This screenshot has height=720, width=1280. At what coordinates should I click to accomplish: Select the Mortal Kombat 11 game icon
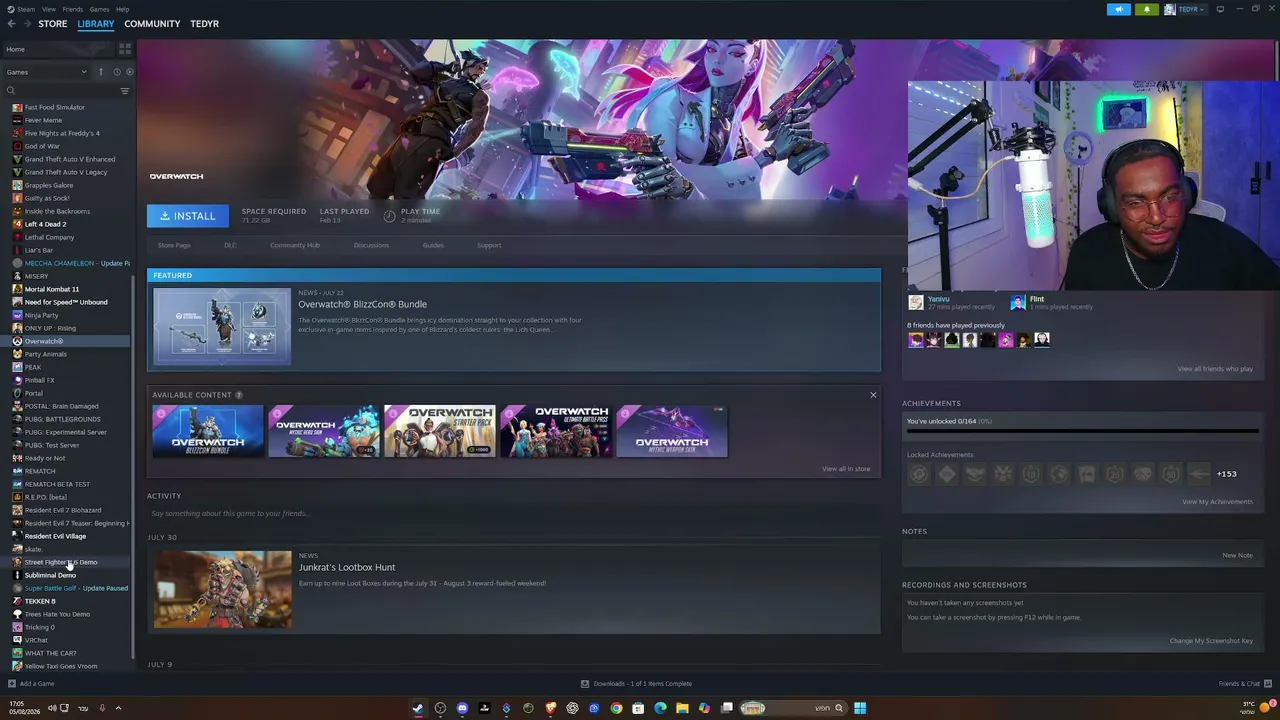(x=17, y=289)
